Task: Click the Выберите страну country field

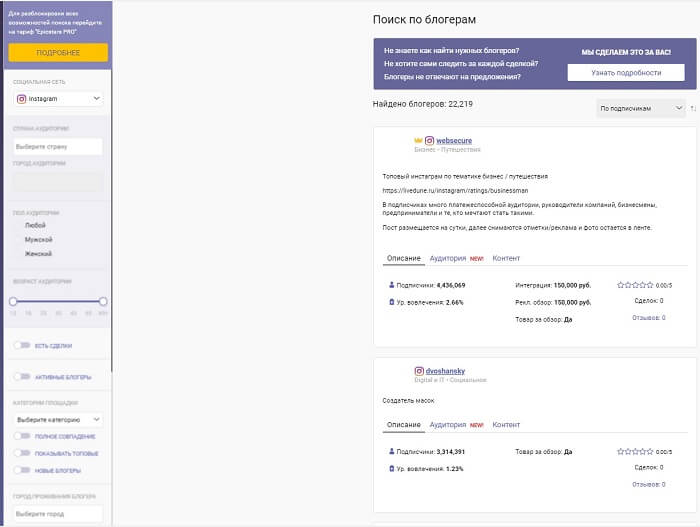Action: click(x=58, y=146)
